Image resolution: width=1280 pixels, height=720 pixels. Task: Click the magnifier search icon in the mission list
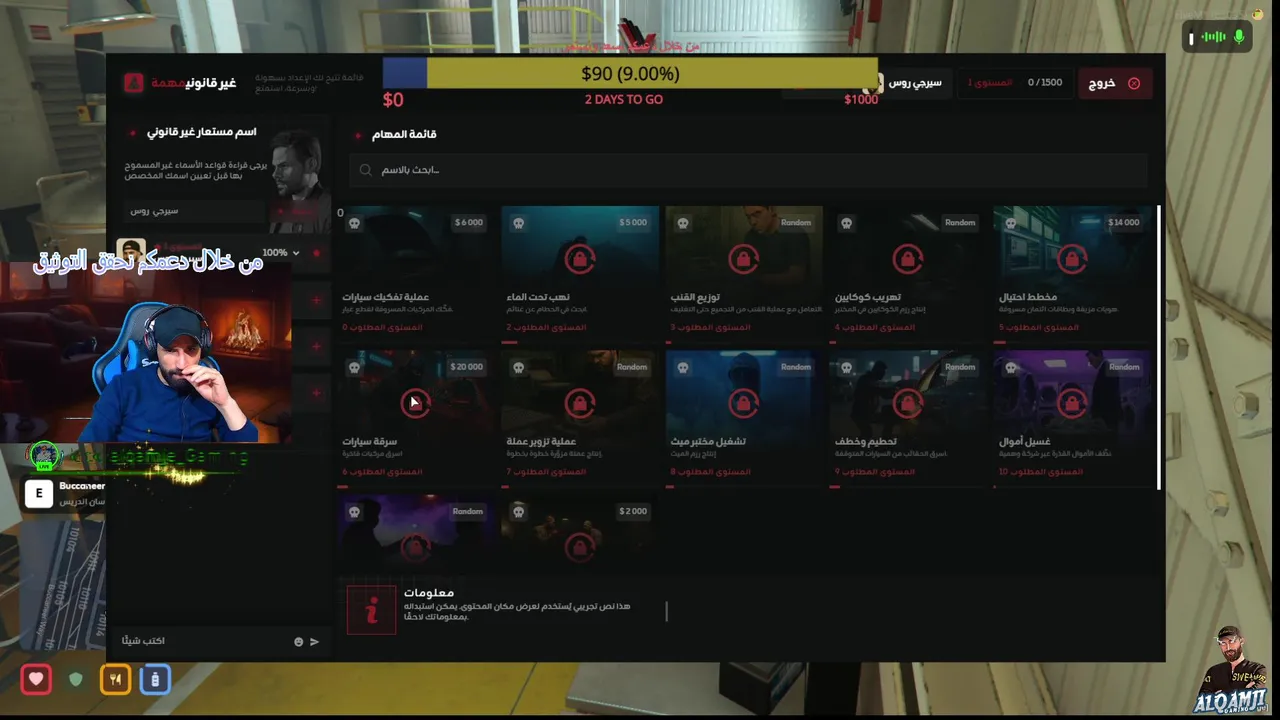point(366,170)
